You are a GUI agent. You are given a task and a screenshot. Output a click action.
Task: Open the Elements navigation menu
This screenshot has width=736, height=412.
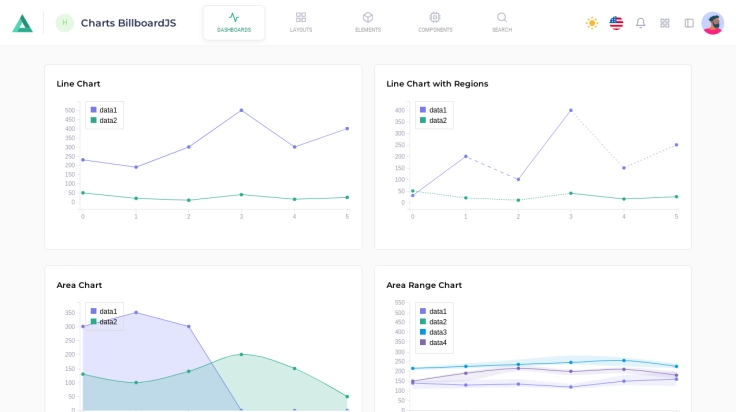pos(368,22)
